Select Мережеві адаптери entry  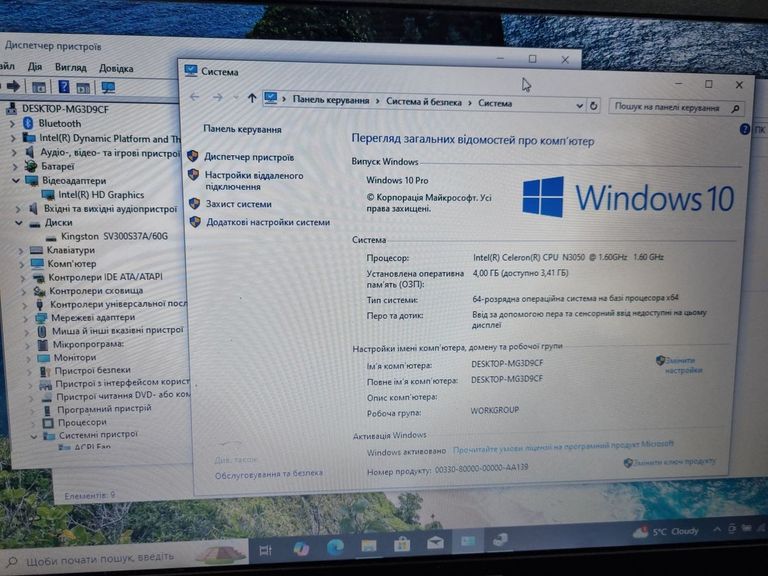tap(93, 317)
